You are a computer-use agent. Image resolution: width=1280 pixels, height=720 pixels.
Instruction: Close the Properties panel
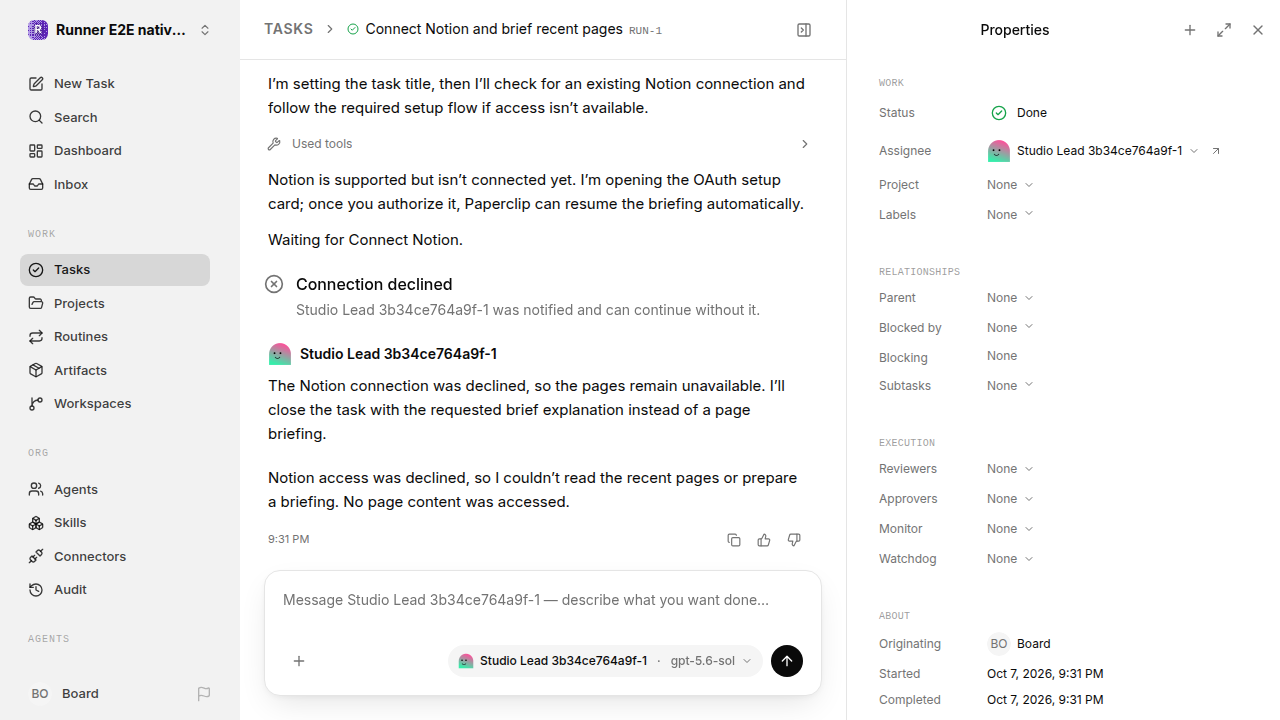click(x=1258, y=30)
